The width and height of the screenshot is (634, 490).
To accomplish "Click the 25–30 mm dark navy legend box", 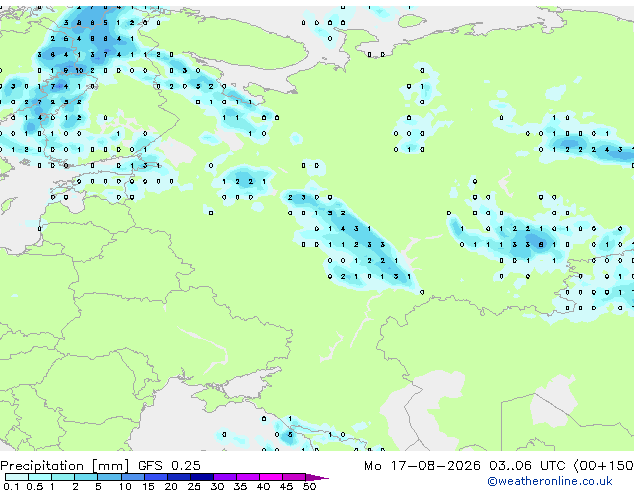I will click(202, 477).
